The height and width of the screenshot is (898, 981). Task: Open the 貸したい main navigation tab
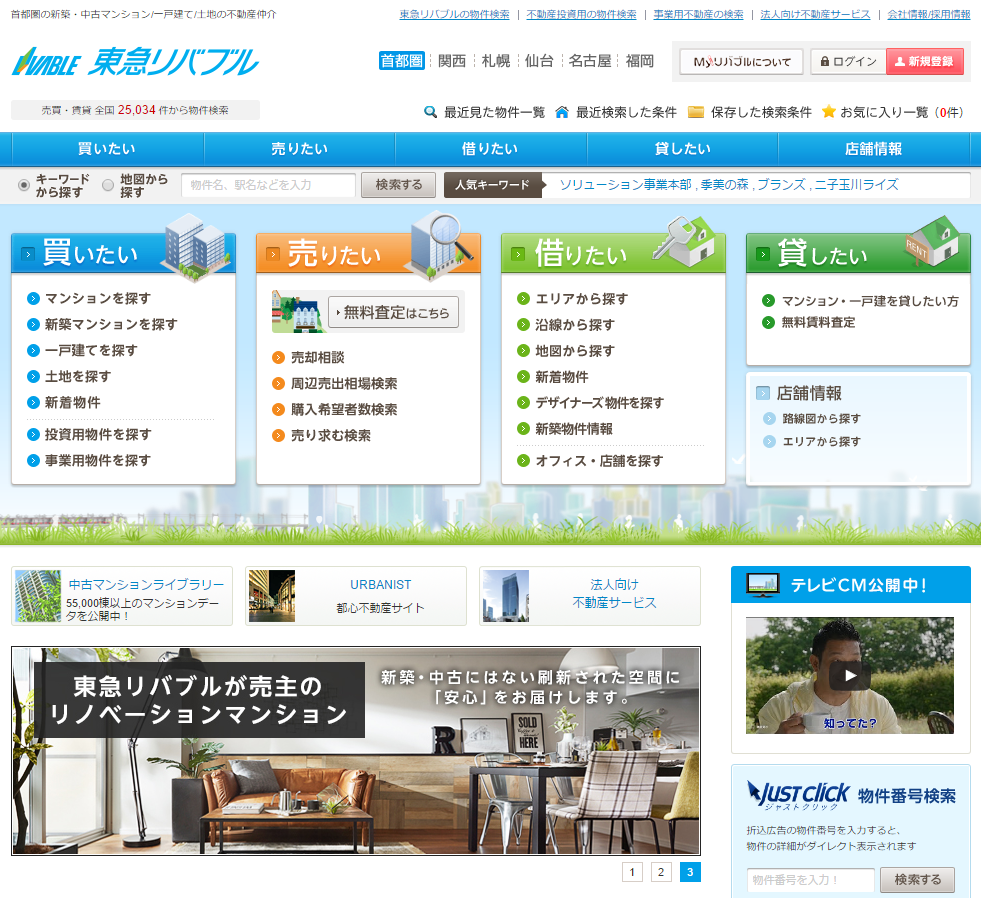683,149
